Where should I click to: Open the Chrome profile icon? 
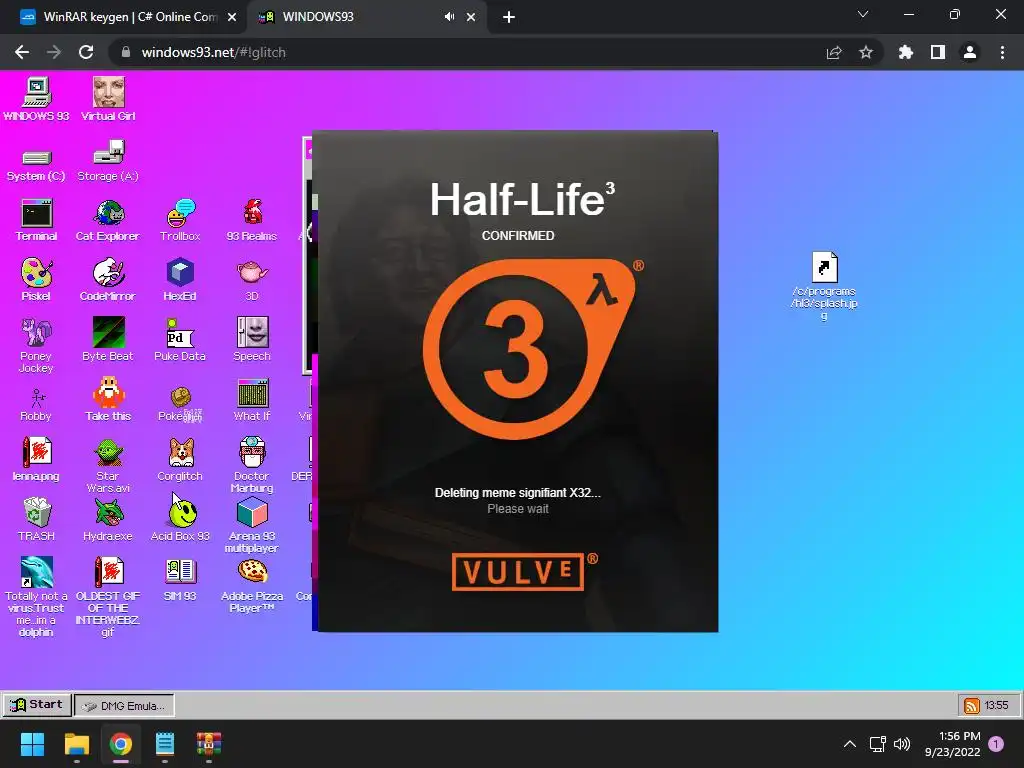coord(970,52)
